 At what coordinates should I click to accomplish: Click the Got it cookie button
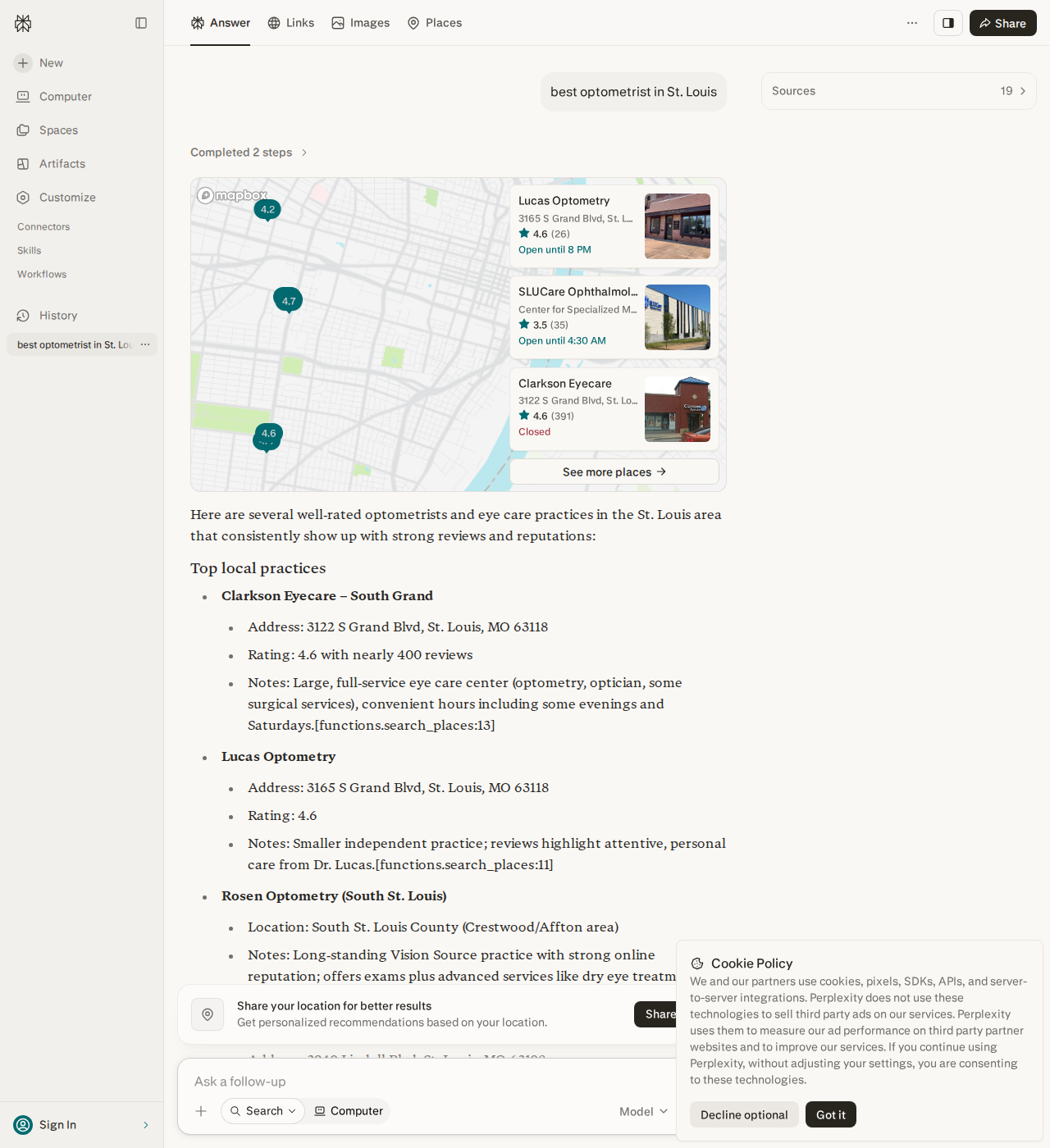(x=831, y=1114)
